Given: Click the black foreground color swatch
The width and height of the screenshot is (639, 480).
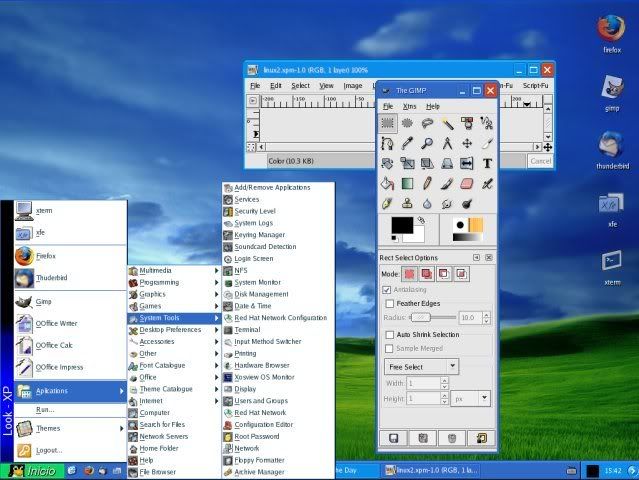Looking at the screenshot, I should tap(402, 225).
